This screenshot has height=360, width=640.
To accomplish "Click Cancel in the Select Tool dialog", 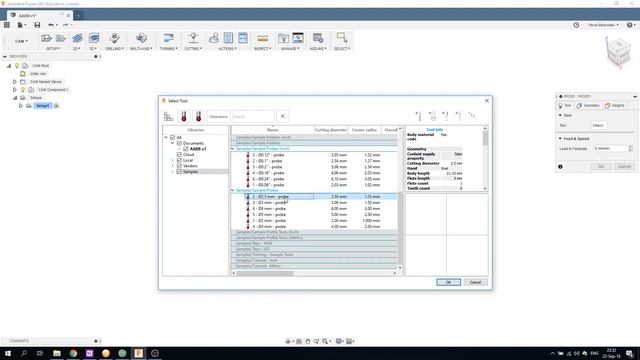I will tap(475, 282).
